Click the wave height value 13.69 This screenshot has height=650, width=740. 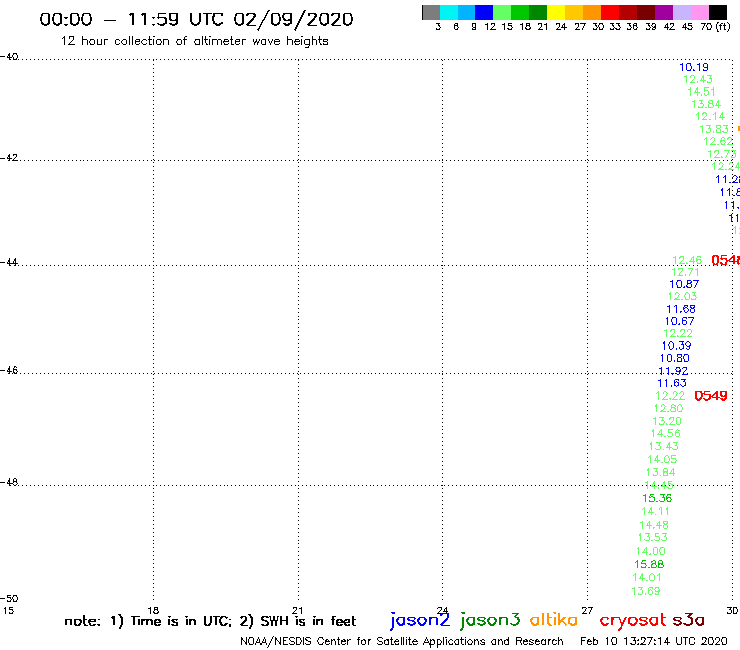pos(646,591)
